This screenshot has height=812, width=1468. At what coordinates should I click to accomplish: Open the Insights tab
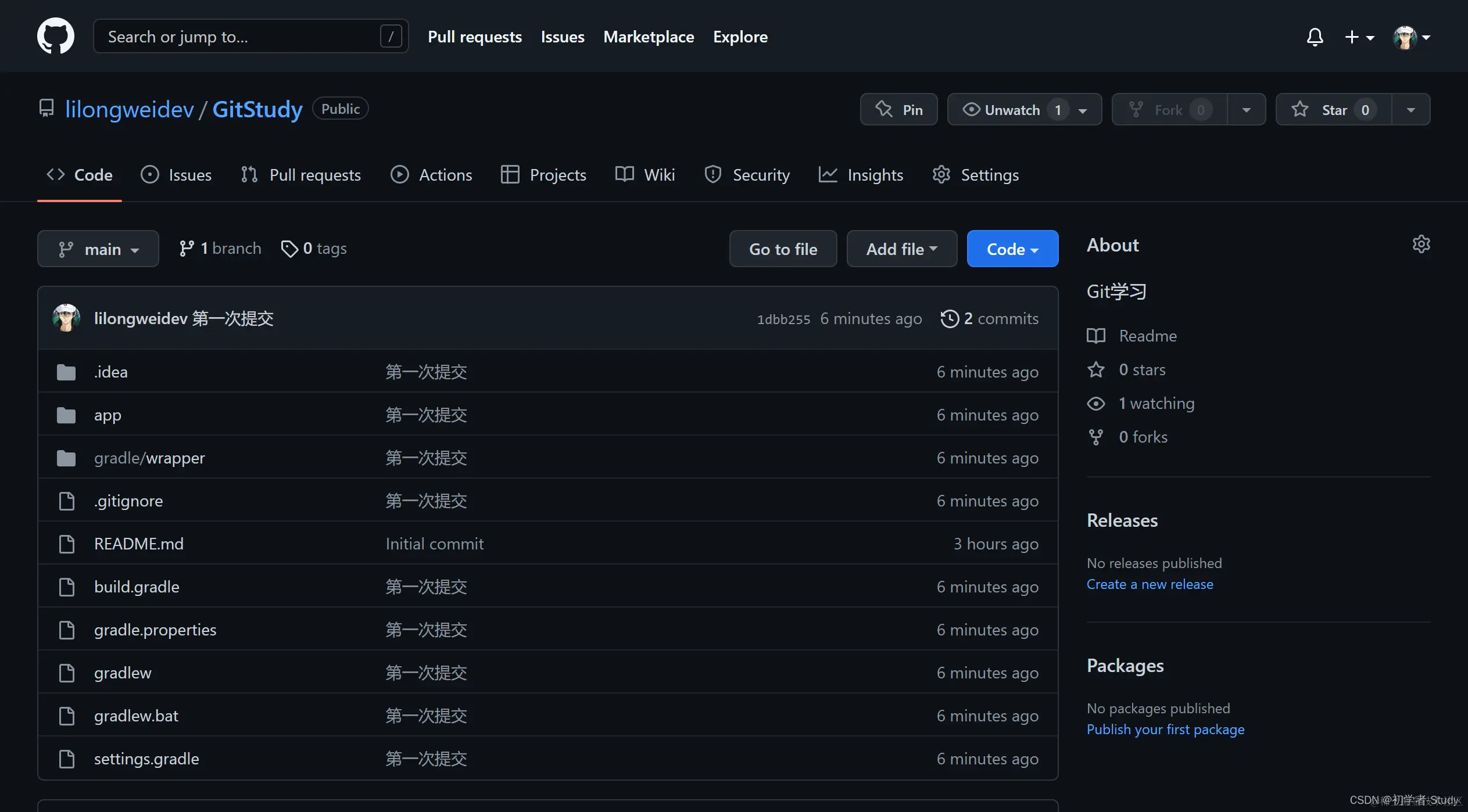(861, 175)
